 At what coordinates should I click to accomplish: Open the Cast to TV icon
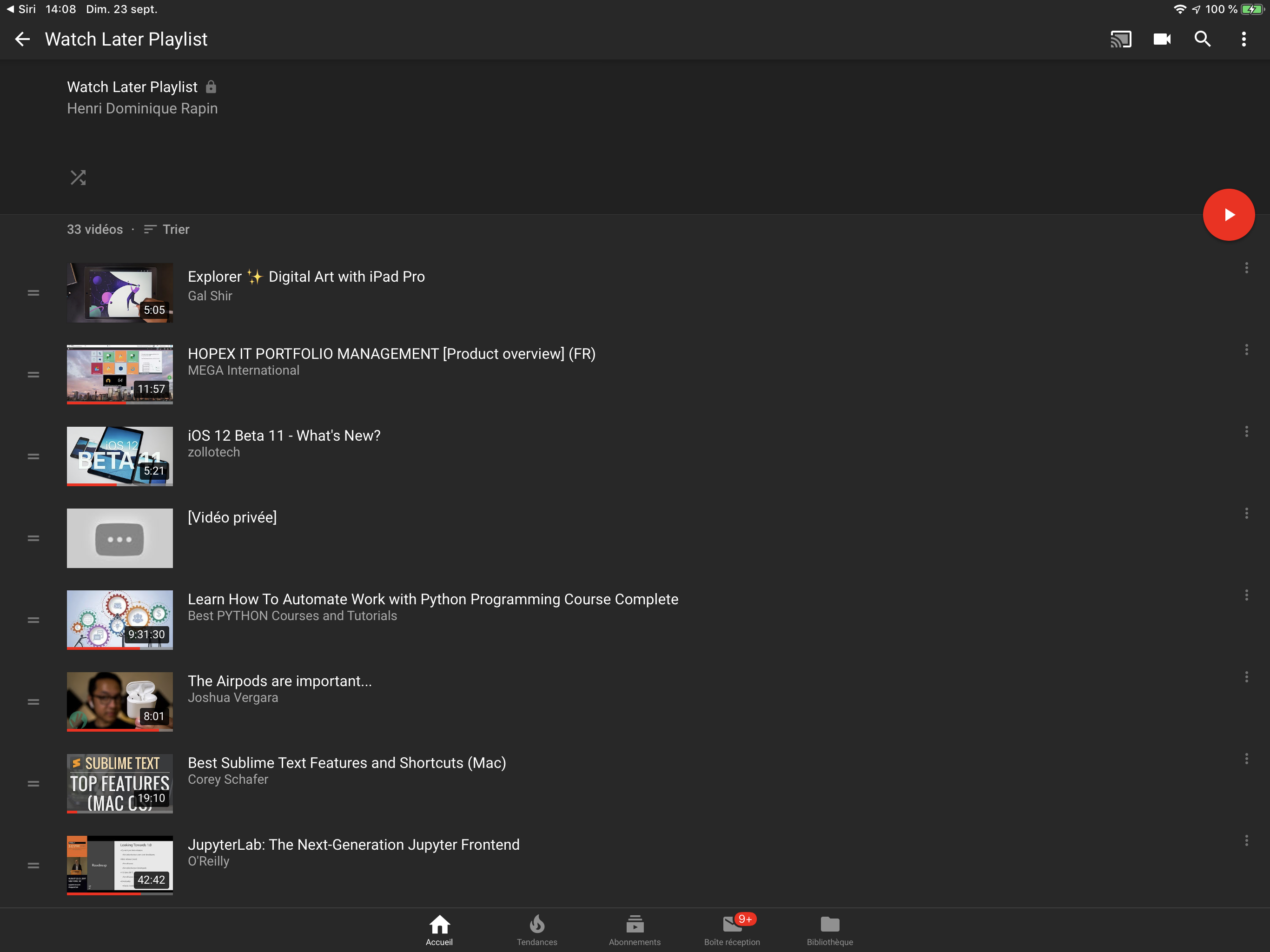tap(1122, 39)
